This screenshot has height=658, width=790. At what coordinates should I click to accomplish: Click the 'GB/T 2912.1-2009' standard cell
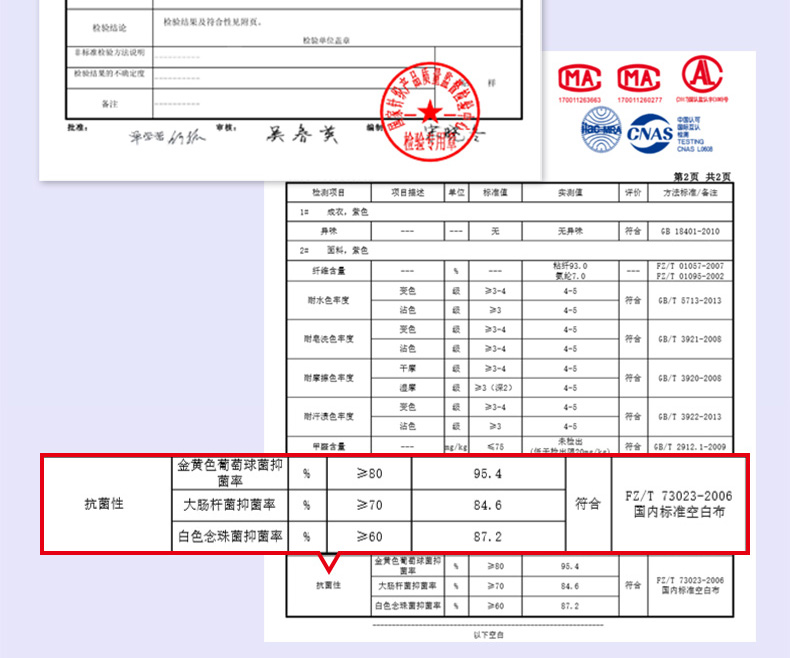coord(690,446)
